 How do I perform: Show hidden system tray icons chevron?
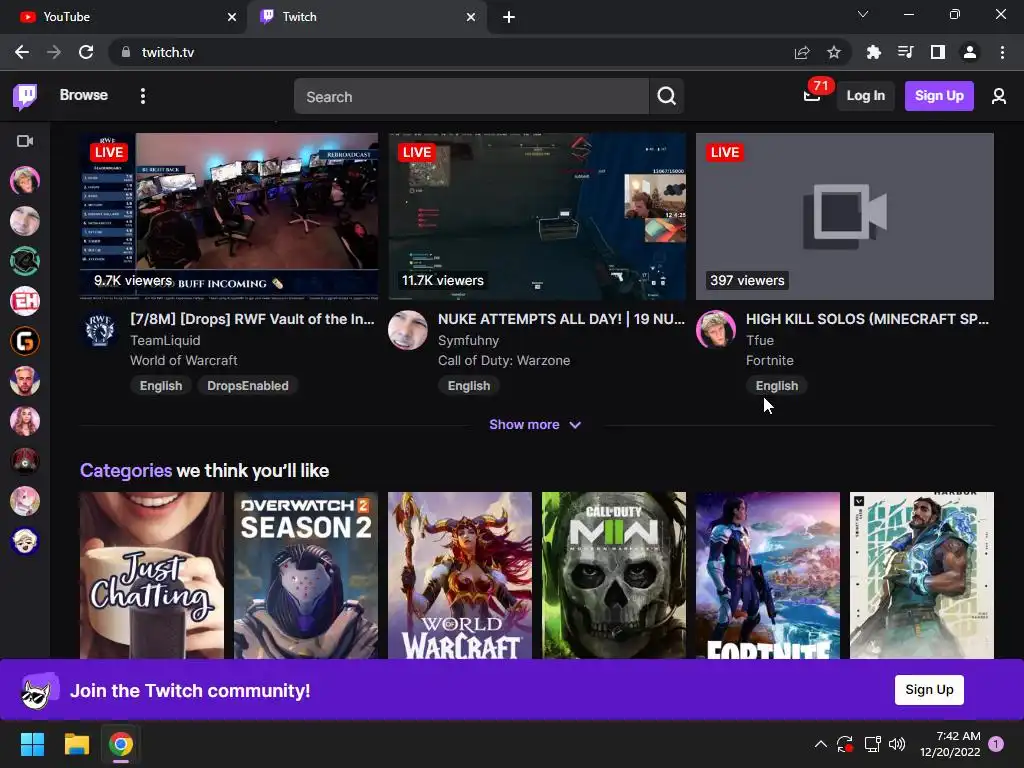821,744
